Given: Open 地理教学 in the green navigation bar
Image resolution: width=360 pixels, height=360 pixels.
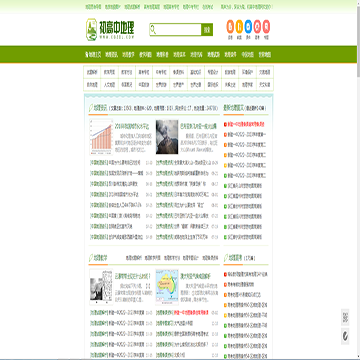Looking at the screenshot, I should coord(128,55).
